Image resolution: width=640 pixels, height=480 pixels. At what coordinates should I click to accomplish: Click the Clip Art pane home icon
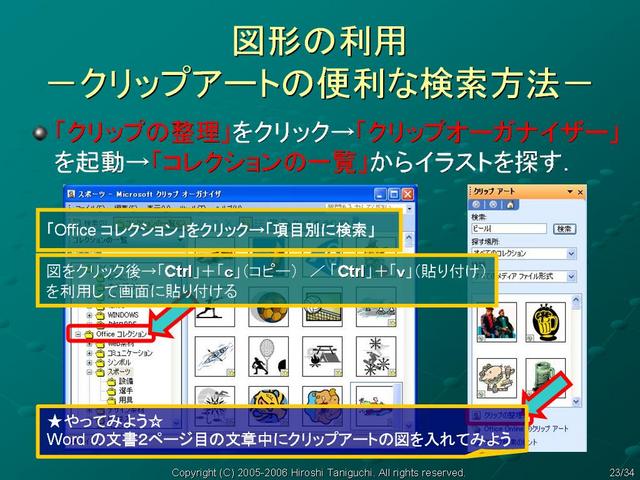tap(510, 204)
